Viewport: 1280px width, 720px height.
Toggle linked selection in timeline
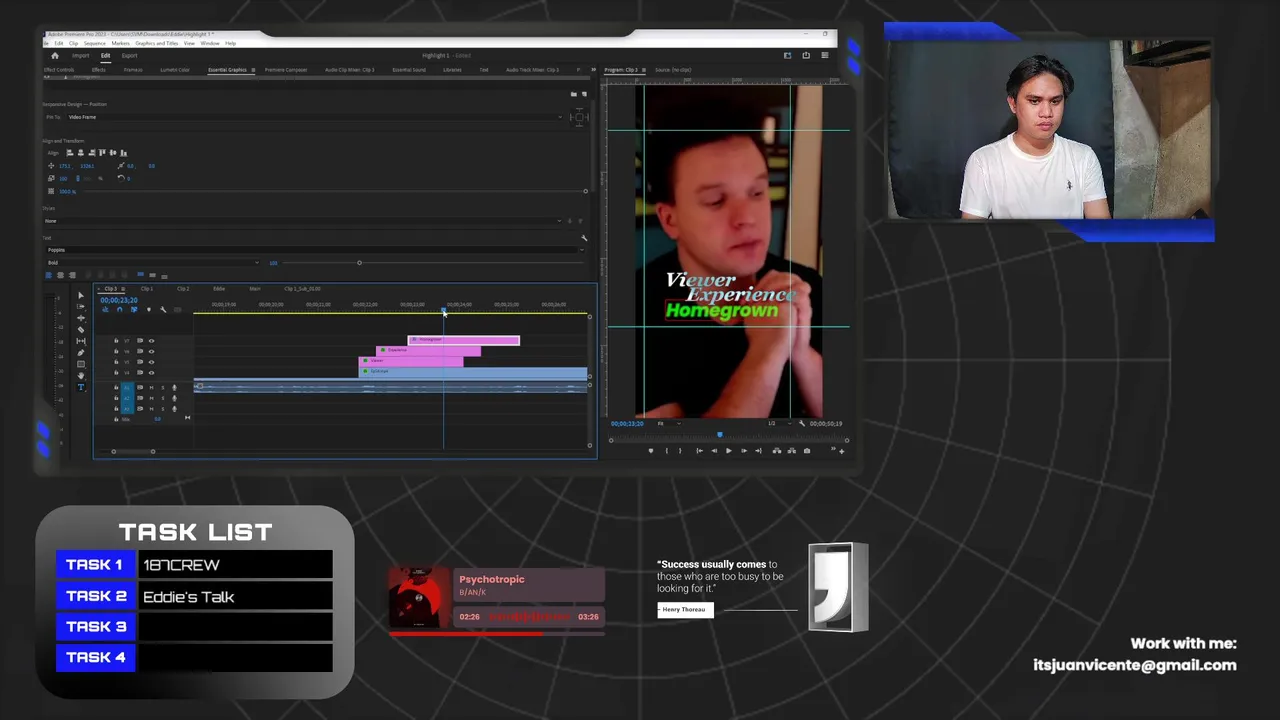click(134, 309)
